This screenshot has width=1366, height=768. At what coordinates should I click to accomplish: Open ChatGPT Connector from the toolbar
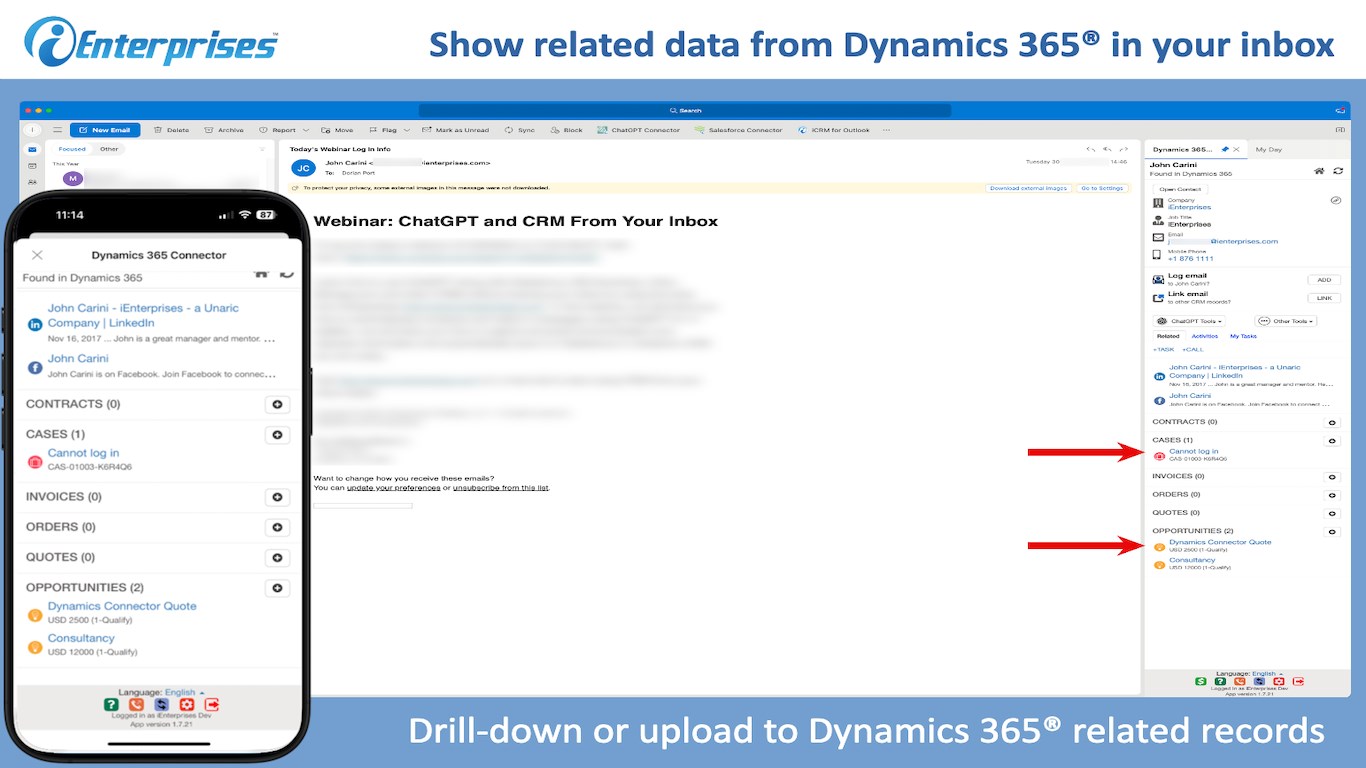[639, 130]
